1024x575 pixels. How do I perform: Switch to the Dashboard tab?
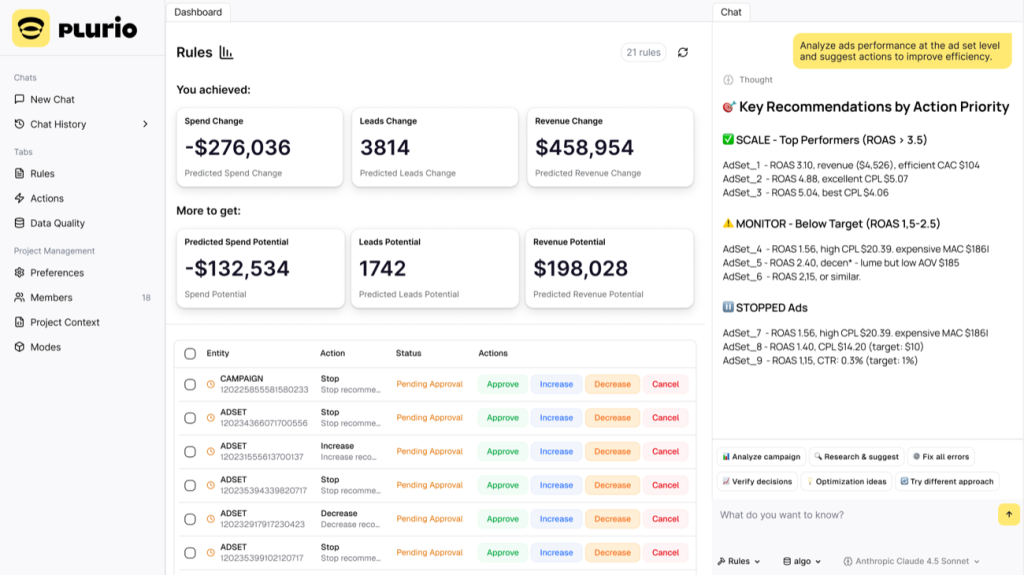click(x=198, y=12)
